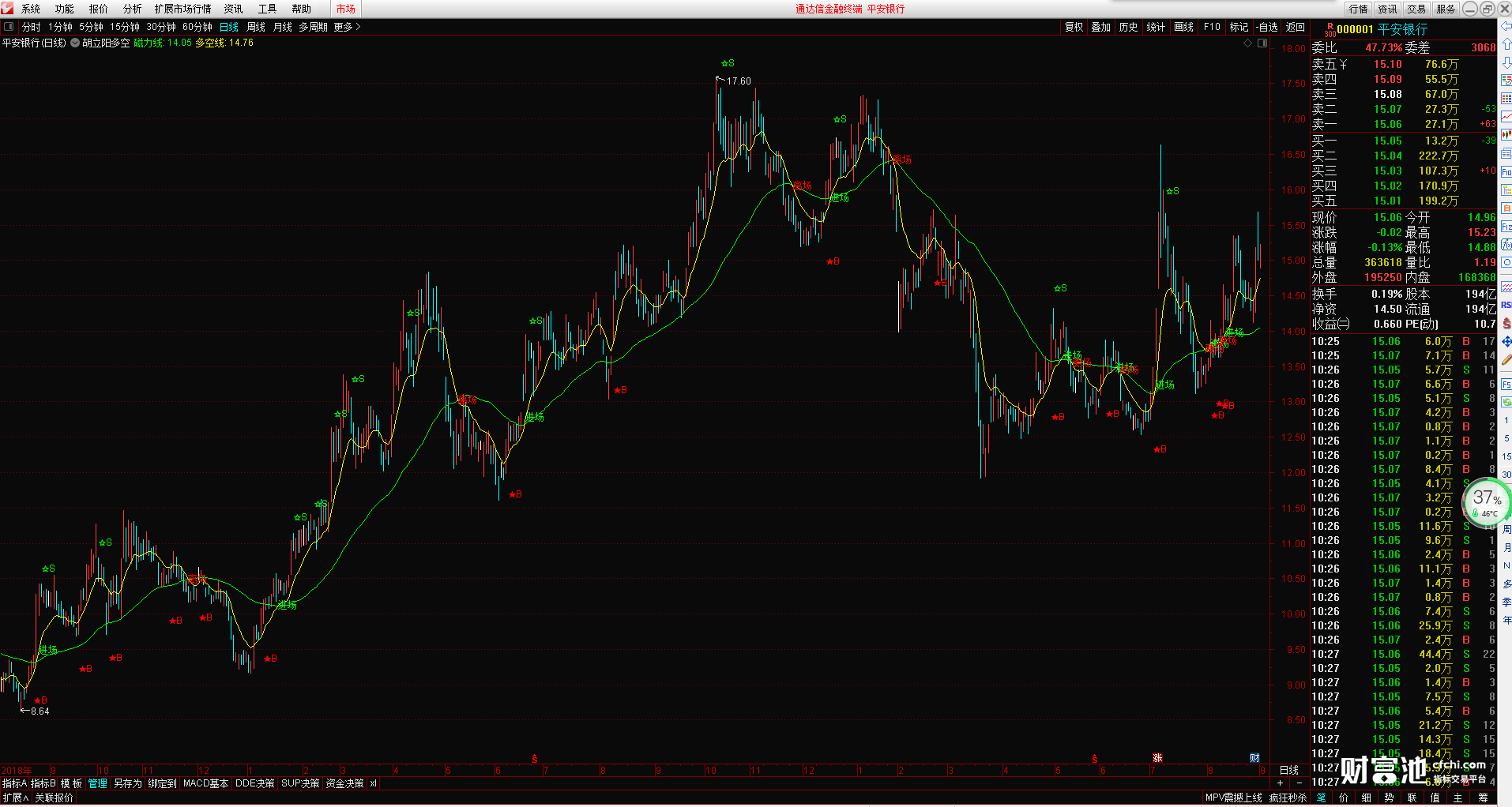
Task: Switch to 60分钟 period
Action: pos(197,27)
